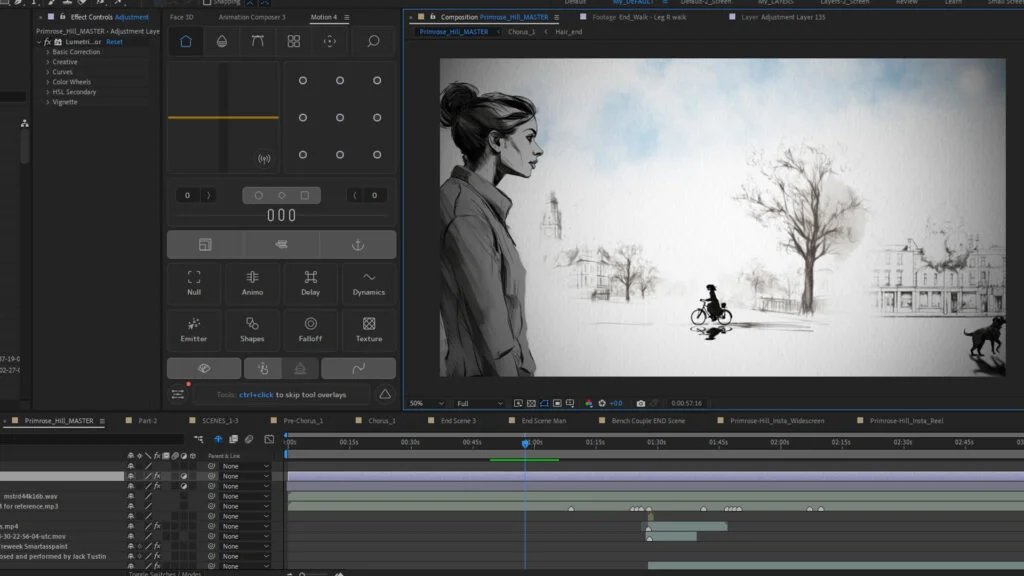Open the 50% magnification dropdown

coord(426,404)
